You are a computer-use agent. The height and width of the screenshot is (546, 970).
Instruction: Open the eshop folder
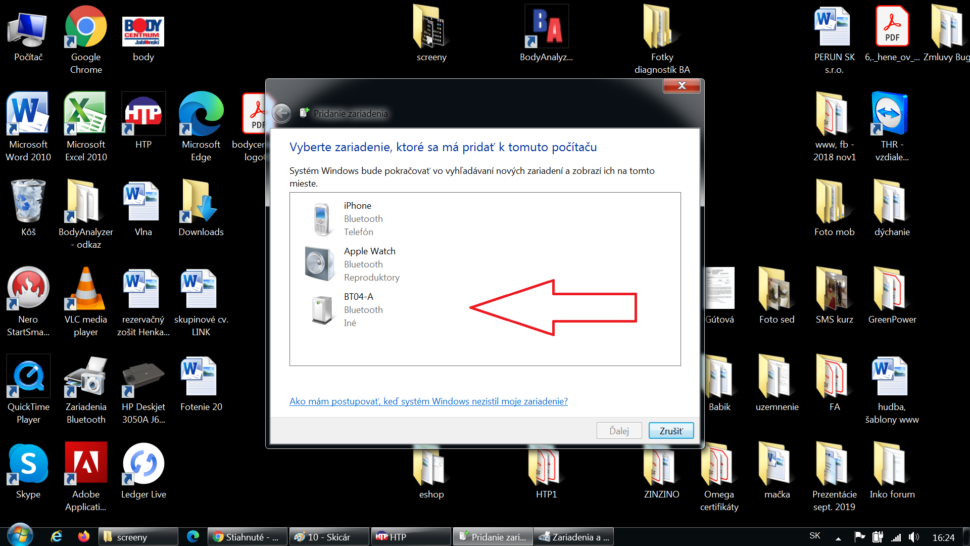click(431, 474)
